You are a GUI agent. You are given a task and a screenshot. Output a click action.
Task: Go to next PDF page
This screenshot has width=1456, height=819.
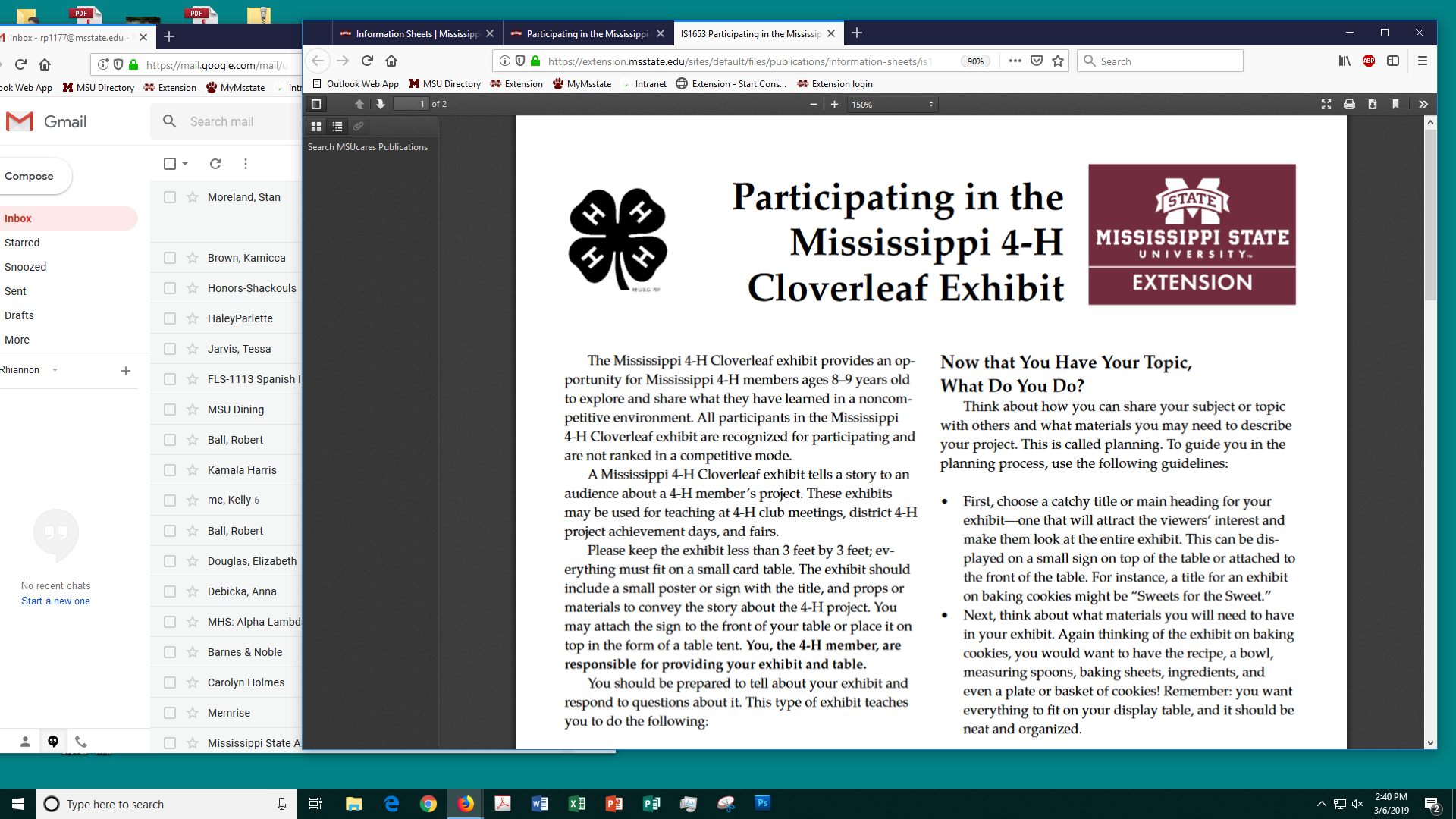point(381,104)
